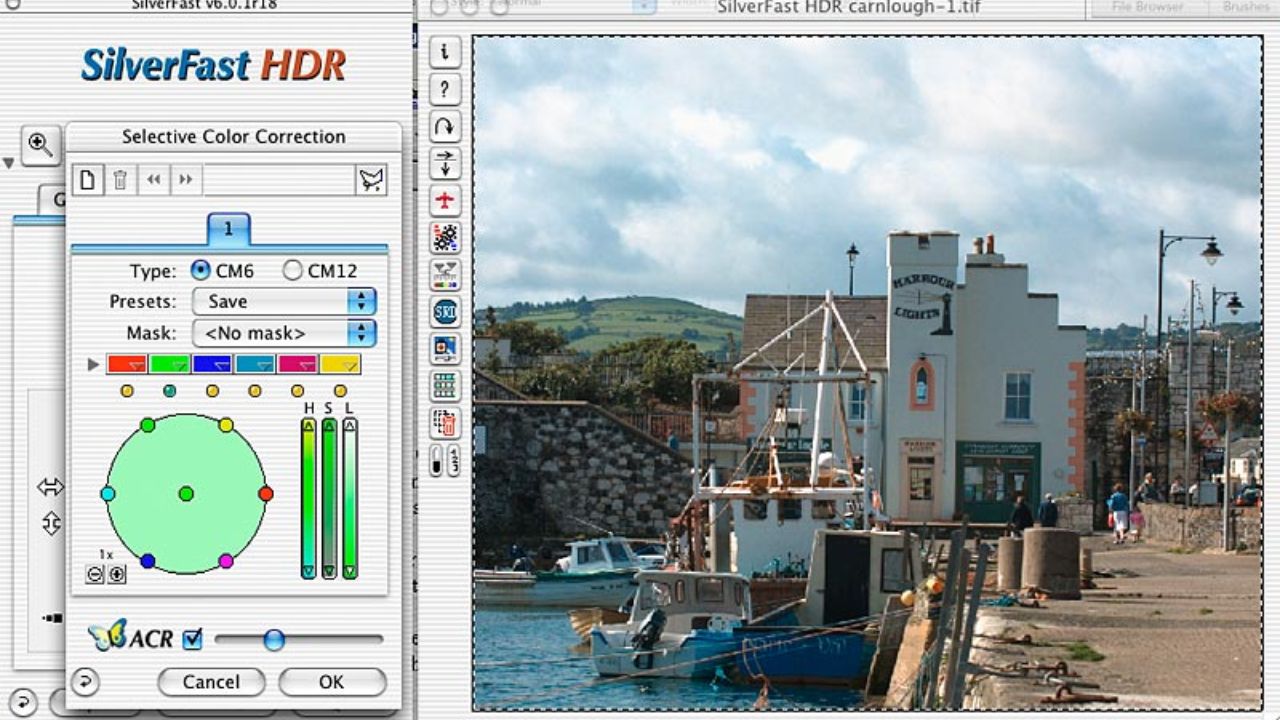1280x720 pixels.
Task: Click the main window reset arrow button
Action: 21,702
